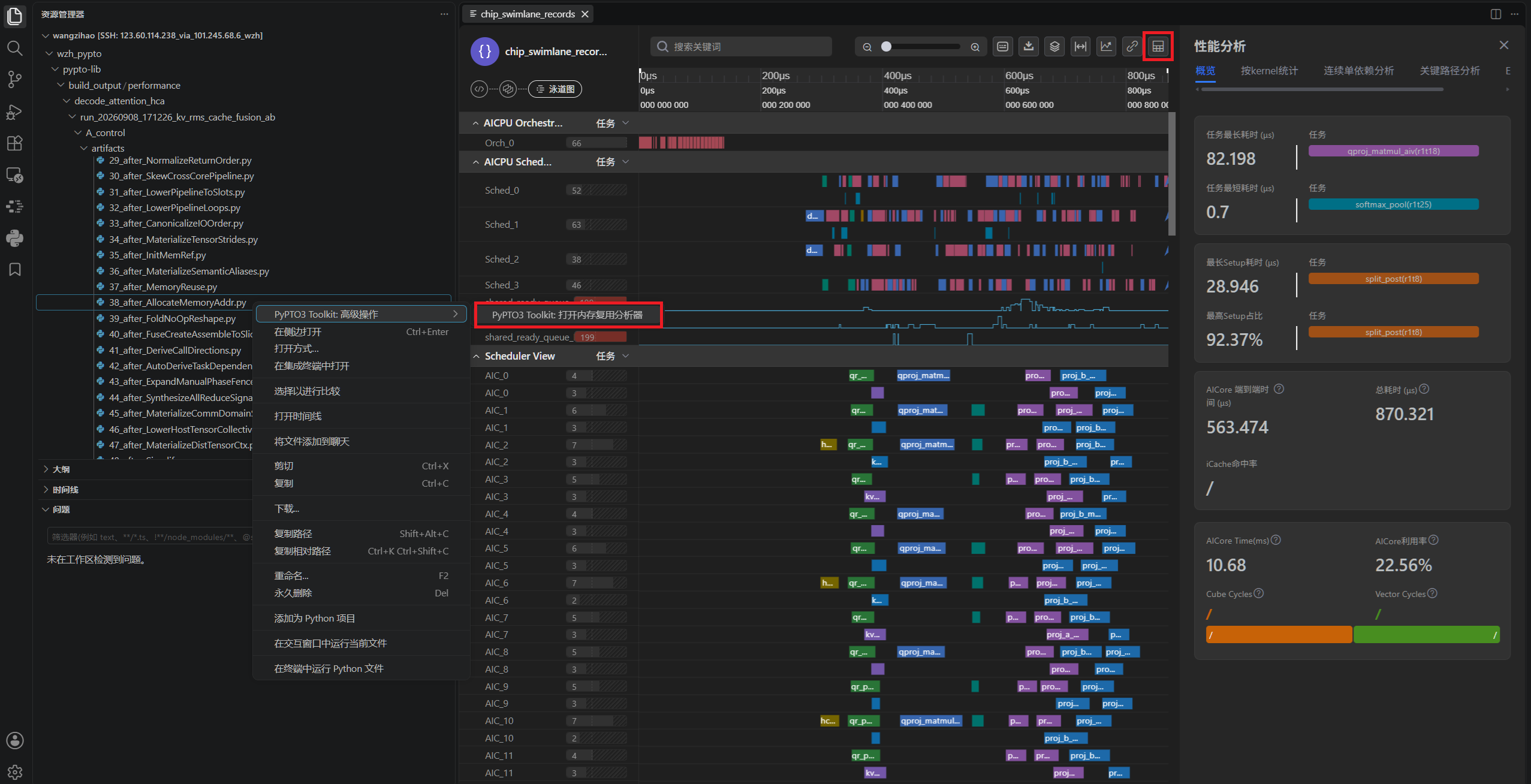1531x784 pixels.
Task: Toggle the performance analysis table icon
Action: pos(1158,46)
